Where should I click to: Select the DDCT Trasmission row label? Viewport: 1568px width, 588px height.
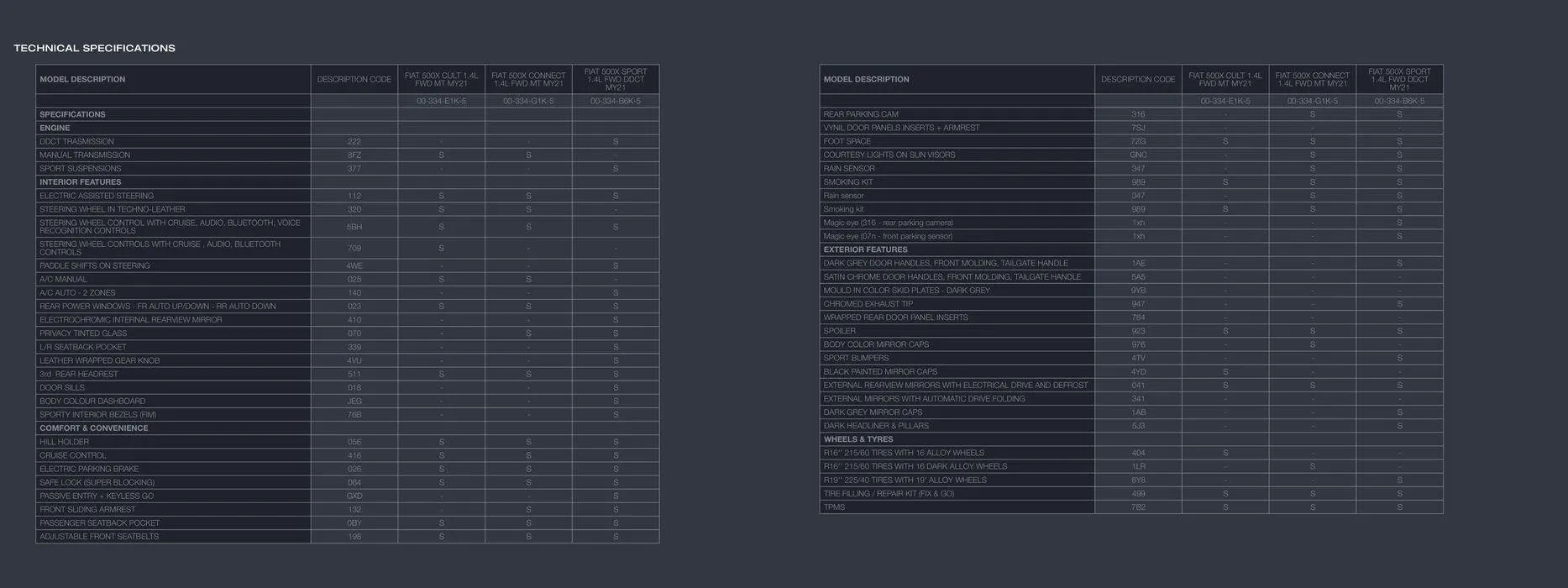point(76,141)
